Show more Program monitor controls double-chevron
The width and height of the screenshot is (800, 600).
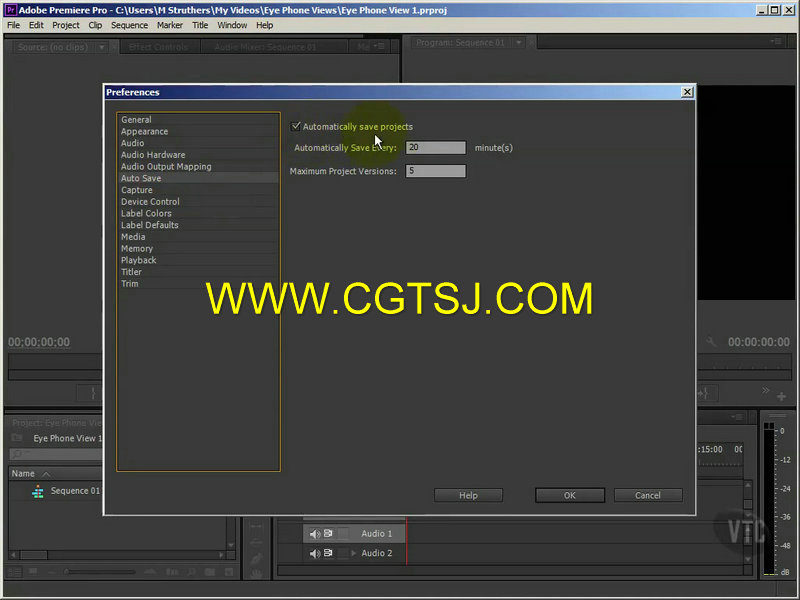point(765,391)
